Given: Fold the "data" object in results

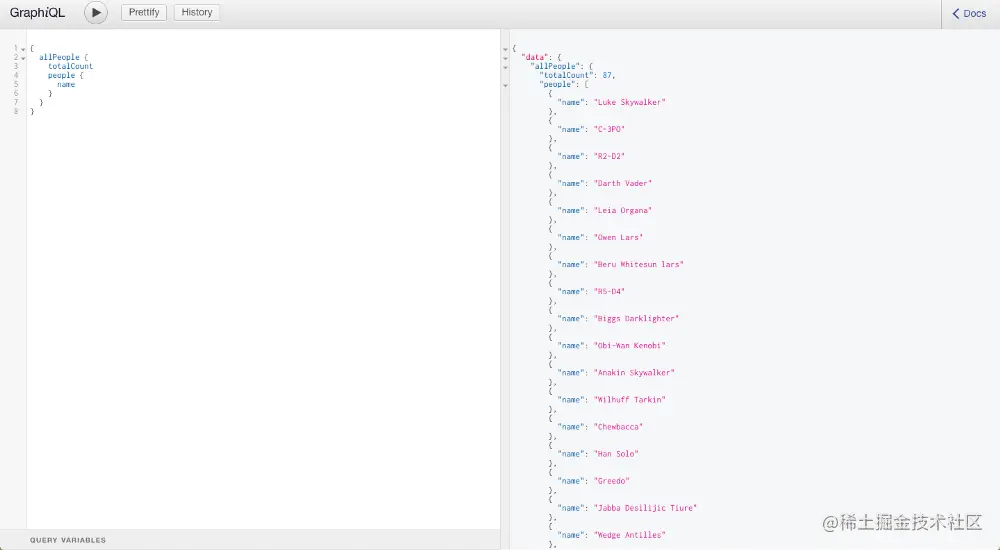Looking at the screenshot, I should click(x=505, y=58).
